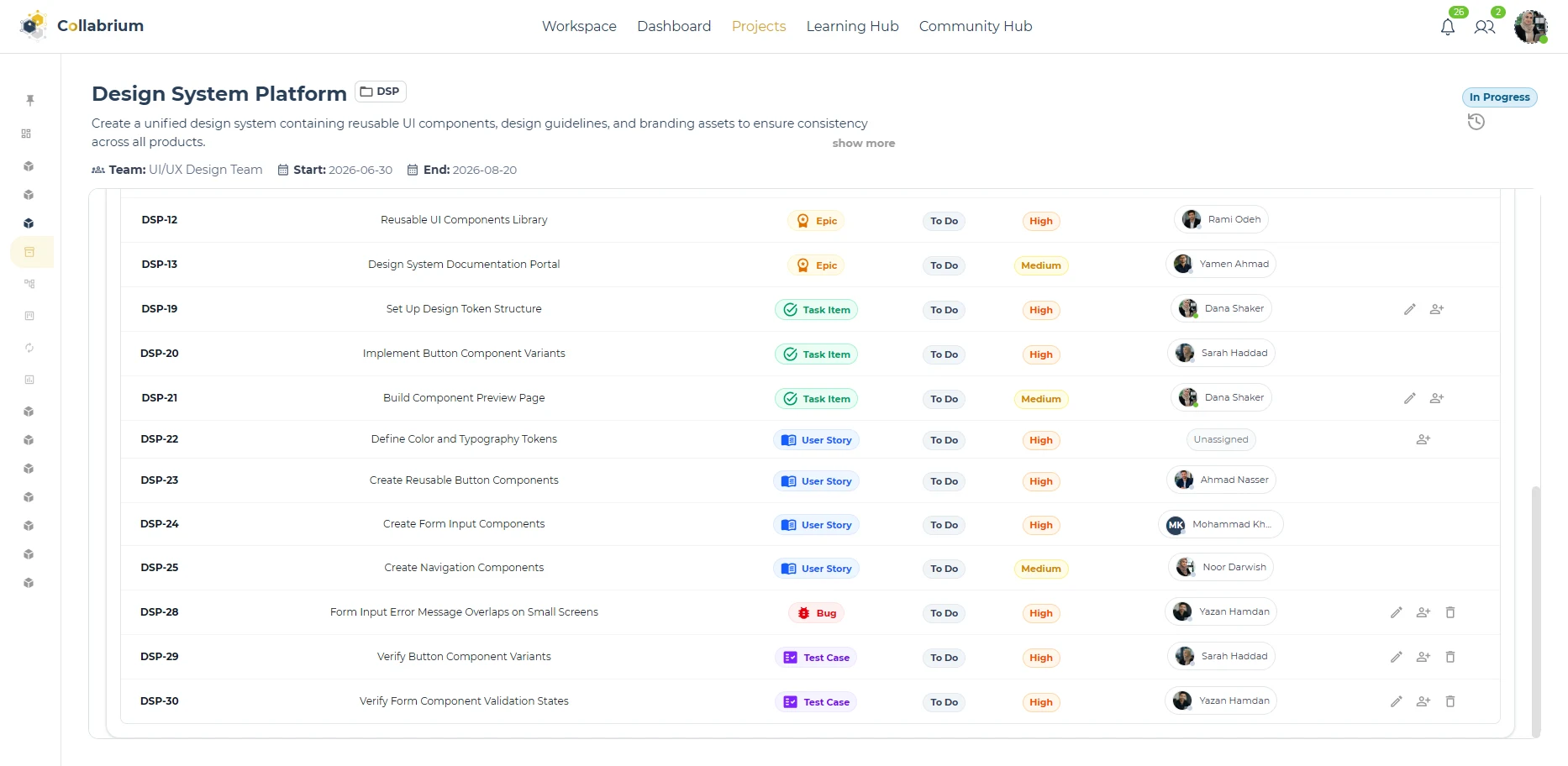Open DSP-22 Unassigned assignee chip

(1220, 439)
